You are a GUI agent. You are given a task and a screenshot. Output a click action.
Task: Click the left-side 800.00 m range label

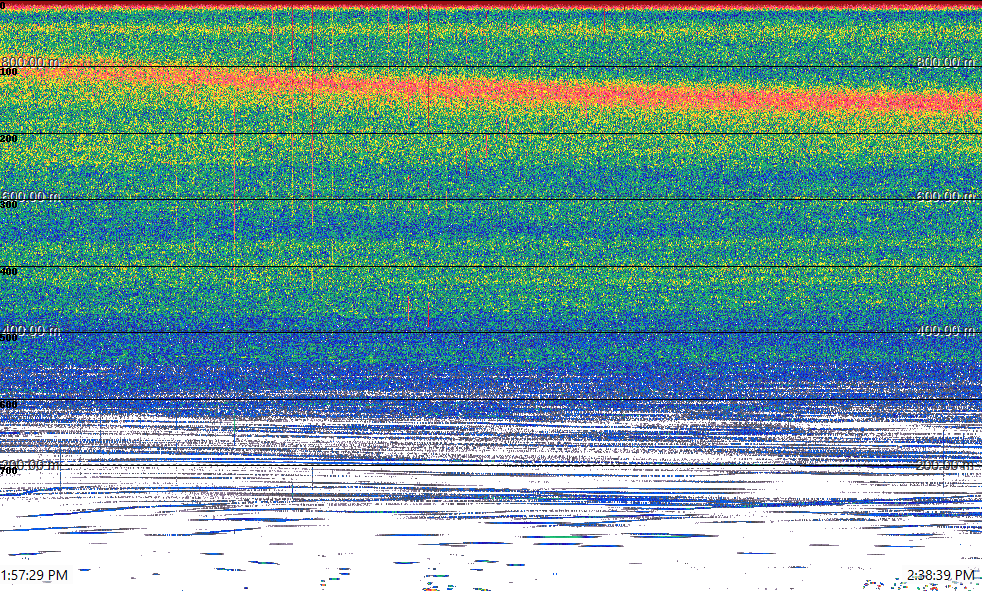tap(30, 61)
